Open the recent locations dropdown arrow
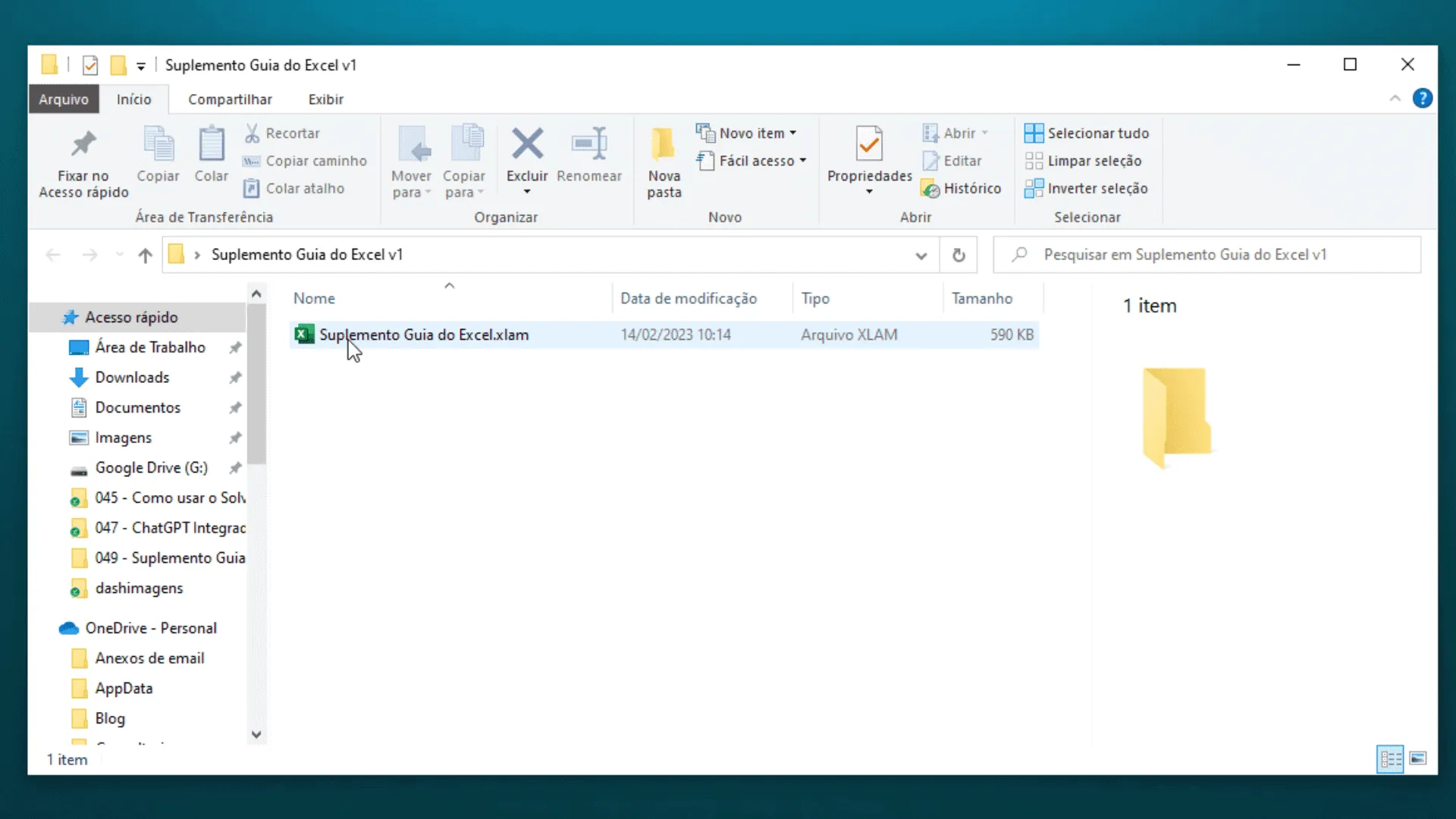The image size is (1456, 819). point(119,255)
